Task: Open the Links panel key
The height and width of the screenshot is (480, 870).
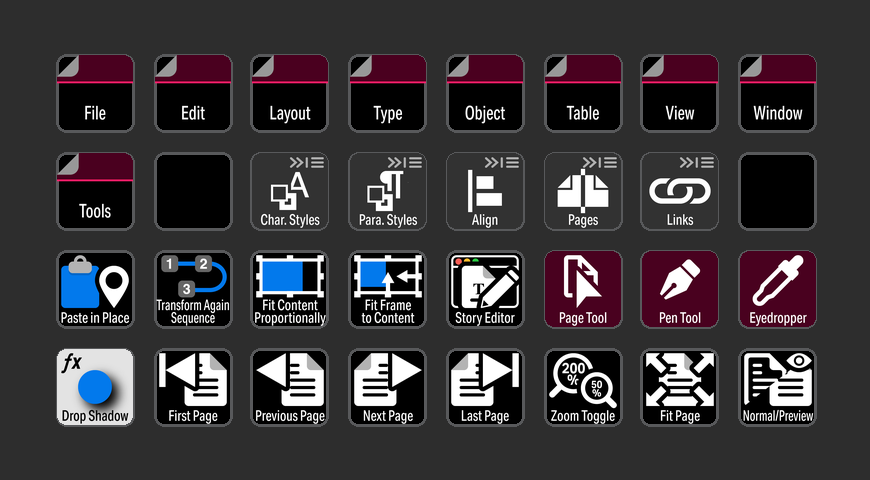Action: coord(680,191)
